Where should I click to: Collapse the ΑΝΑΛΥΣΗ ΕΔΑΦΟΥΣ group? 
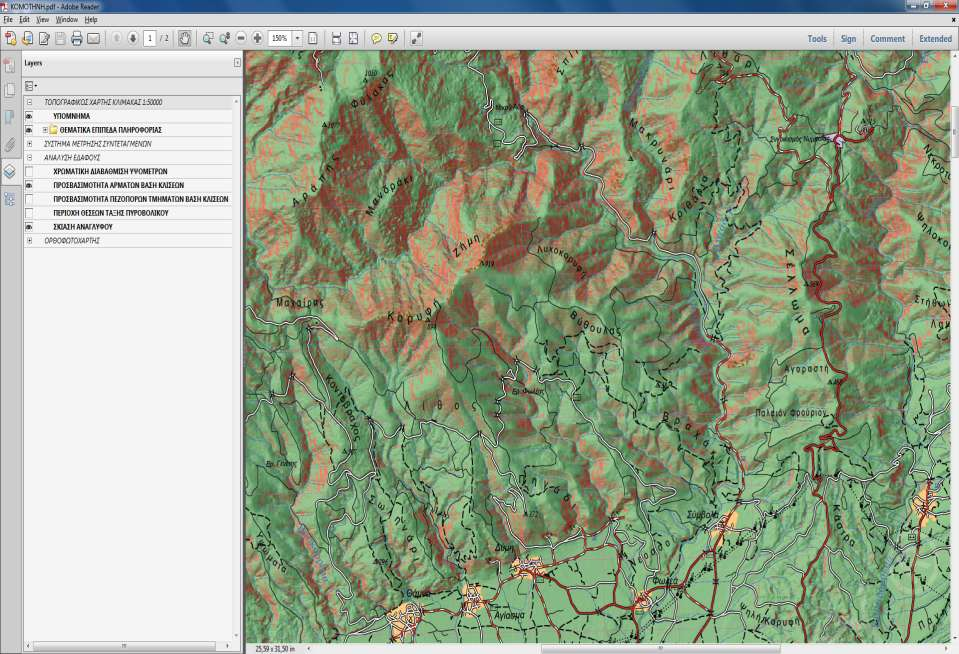coord(29,157)
